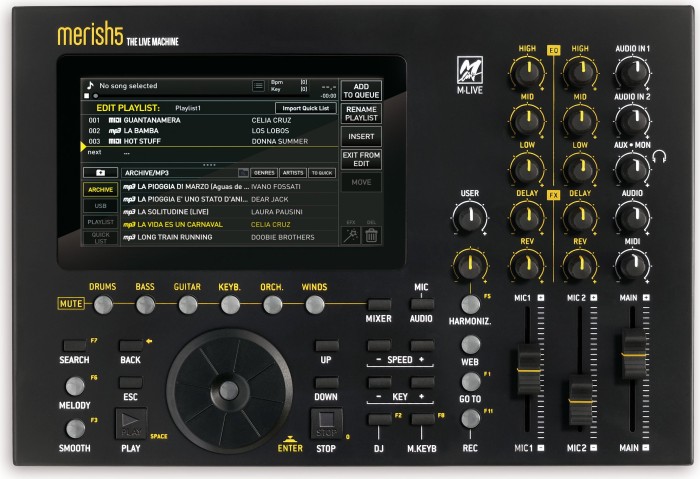Click the MIC1 plus button above its fader

point(541,297)
